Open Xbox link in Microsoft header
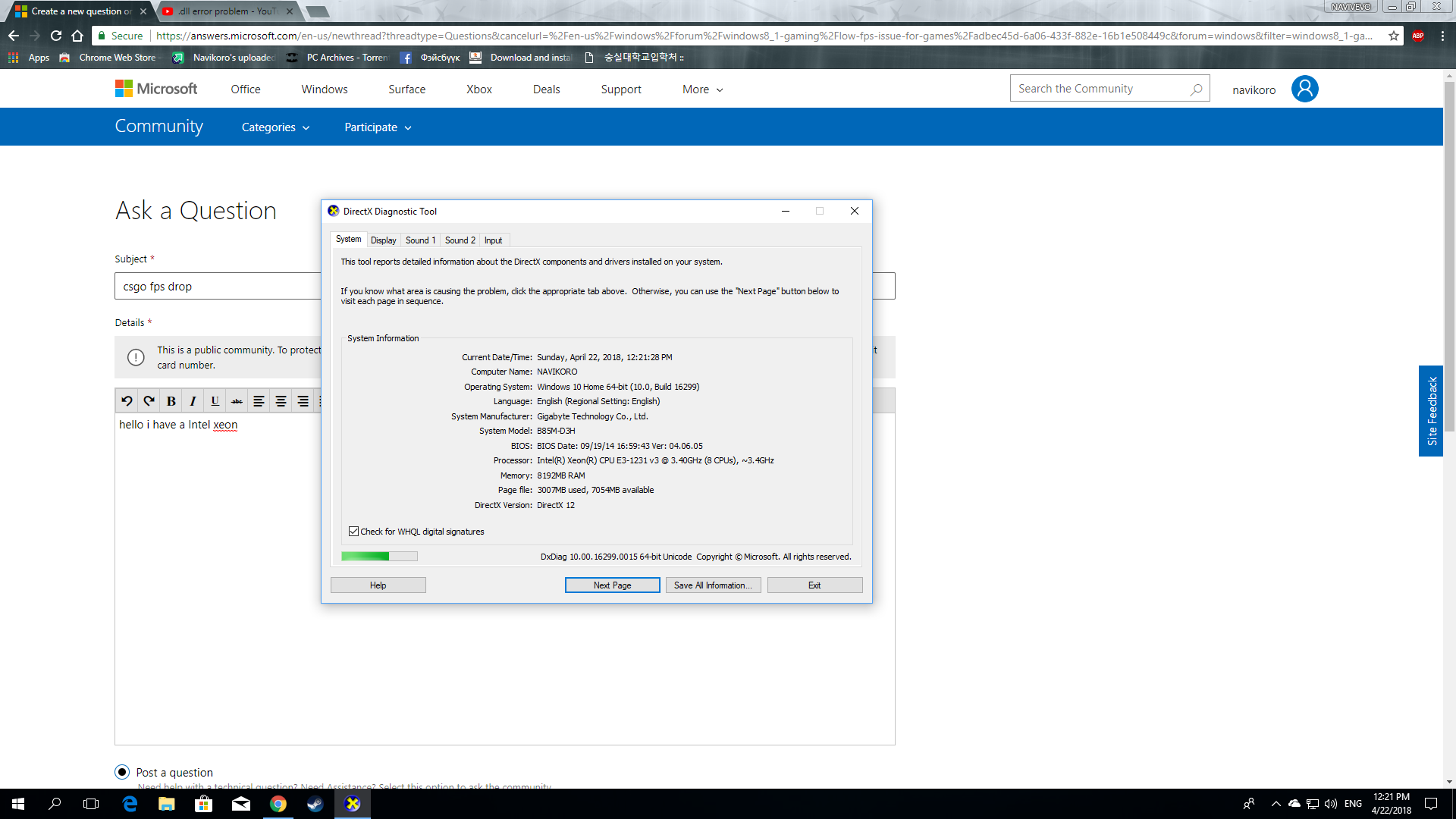 pyautogui.click(x=479, y=89)
